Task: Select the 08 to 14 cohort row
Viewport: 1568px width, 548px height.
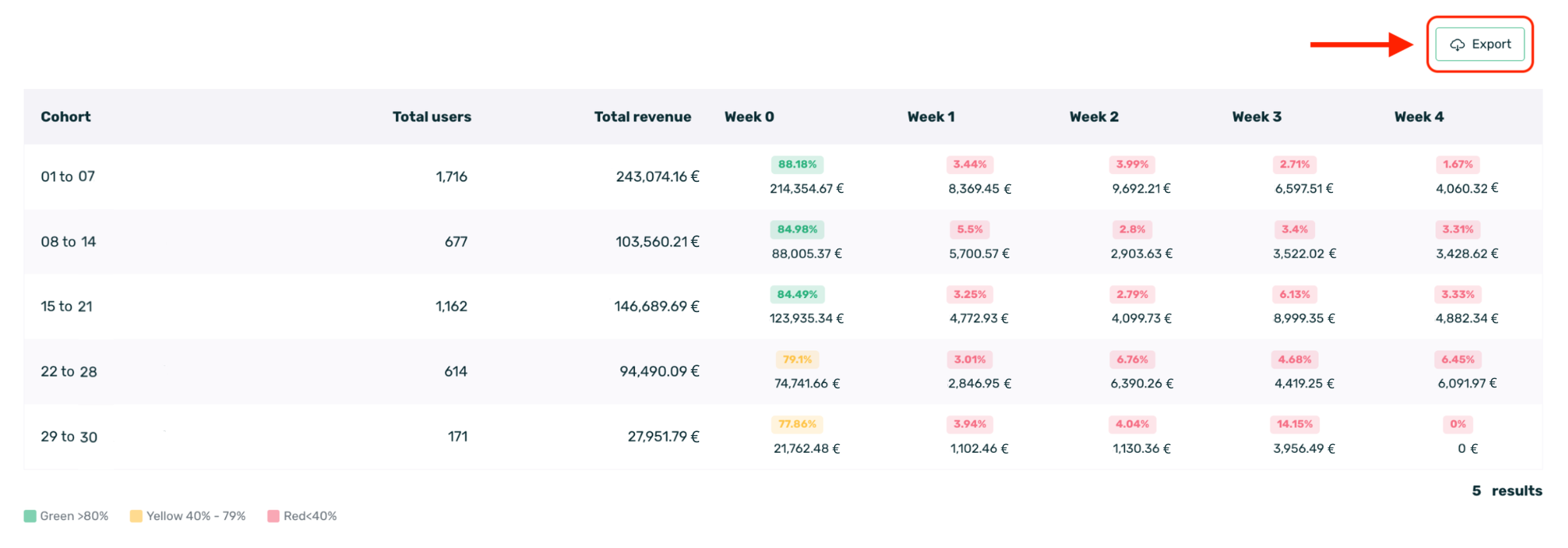Action: 68,241
